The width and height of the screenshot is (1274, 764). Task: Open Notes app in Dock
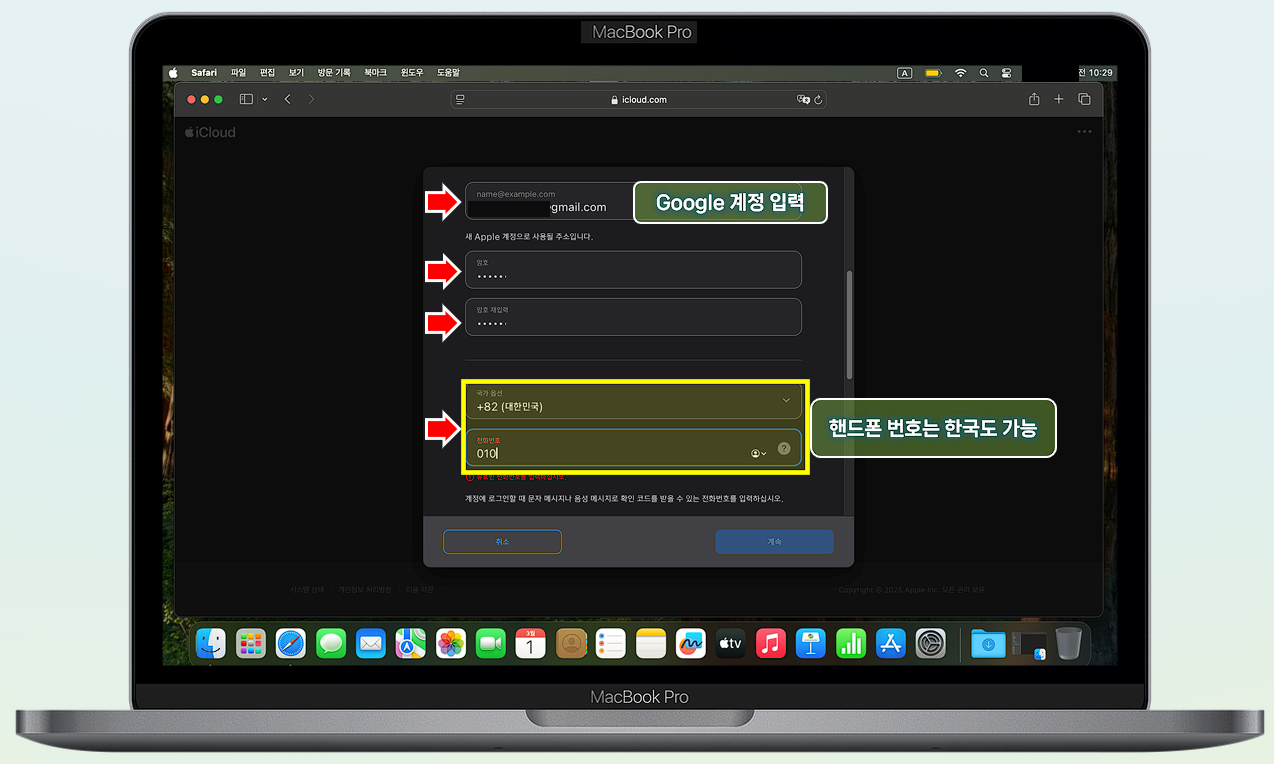coord(651,643)
